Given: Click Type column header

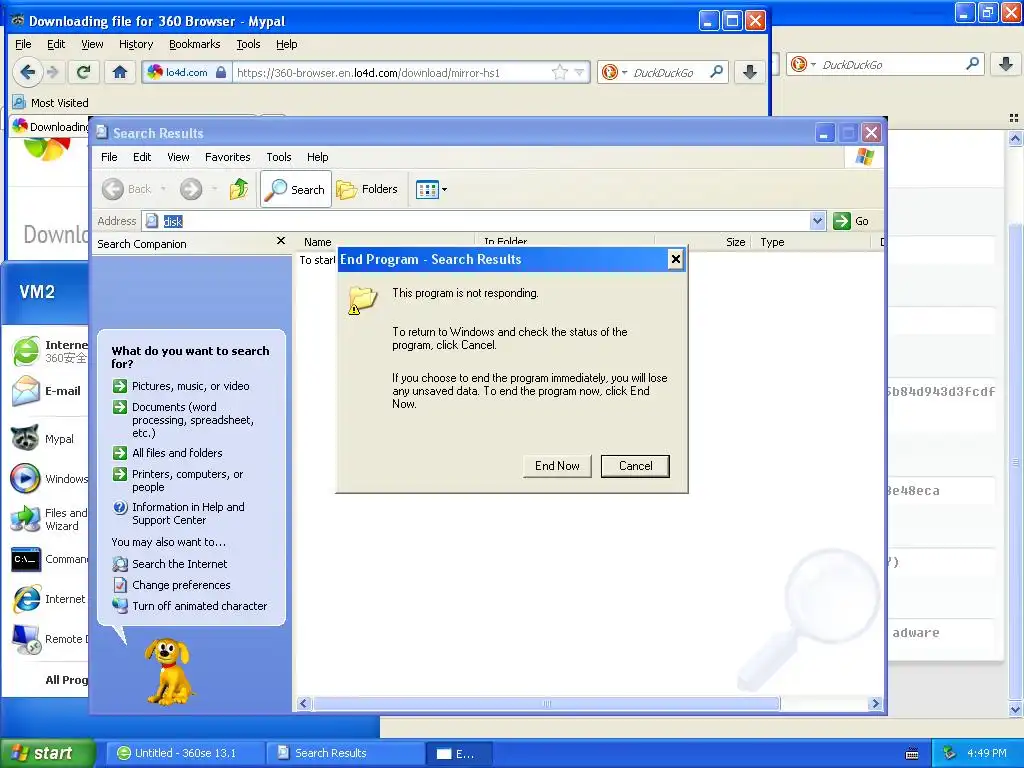Looking at the screenshot, I should [811, 242].
